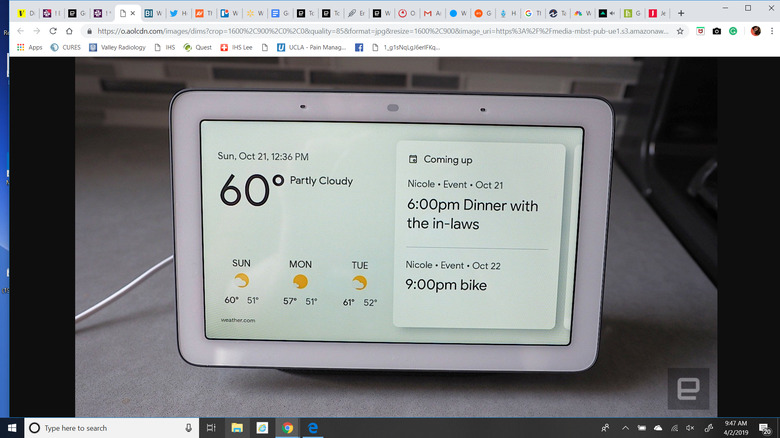
Task: Open the Apps bookmarks shortcut
Action: 28,47
